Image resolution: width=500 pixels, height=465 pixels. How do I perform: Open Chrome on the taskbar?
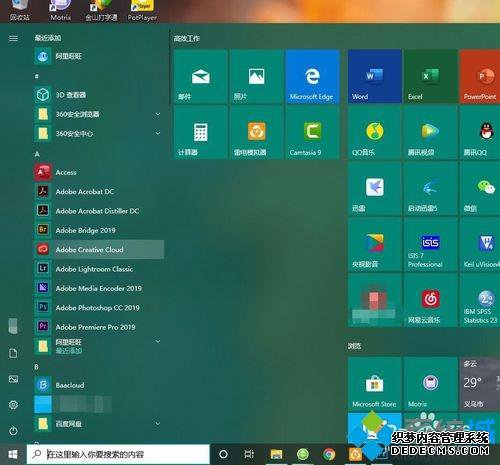coord(329,454)
